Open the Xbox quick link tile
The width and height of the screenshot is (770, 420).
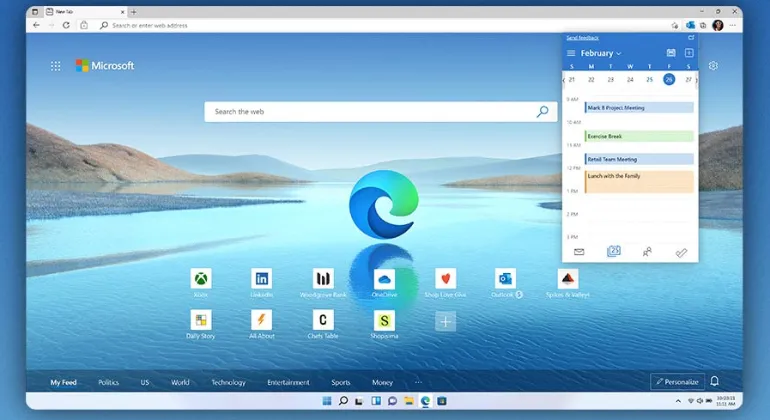pos(201,279)
